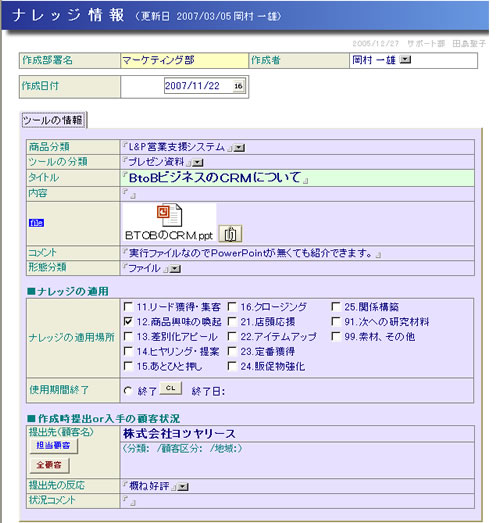Click the 作成日付 field showing 2007/11/22
500x523 pixels.
(x=204, y=86)
